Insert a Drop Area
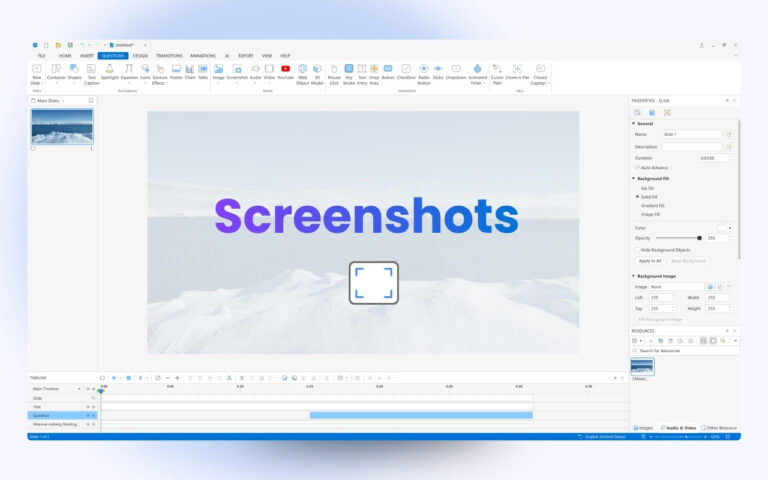Image resolution: width=768 pixels, height=480 pixels. 374,74
